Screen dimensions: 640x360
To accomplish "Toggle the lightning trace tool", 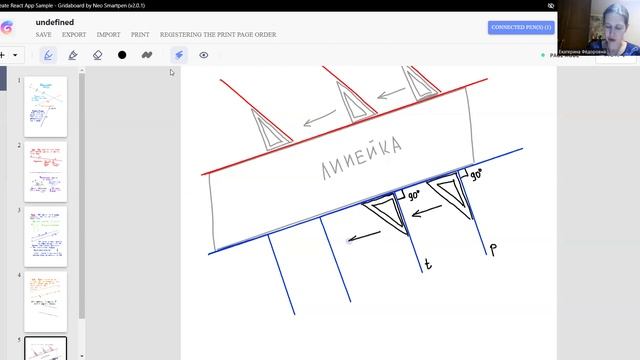I will [x=179, y=55].
